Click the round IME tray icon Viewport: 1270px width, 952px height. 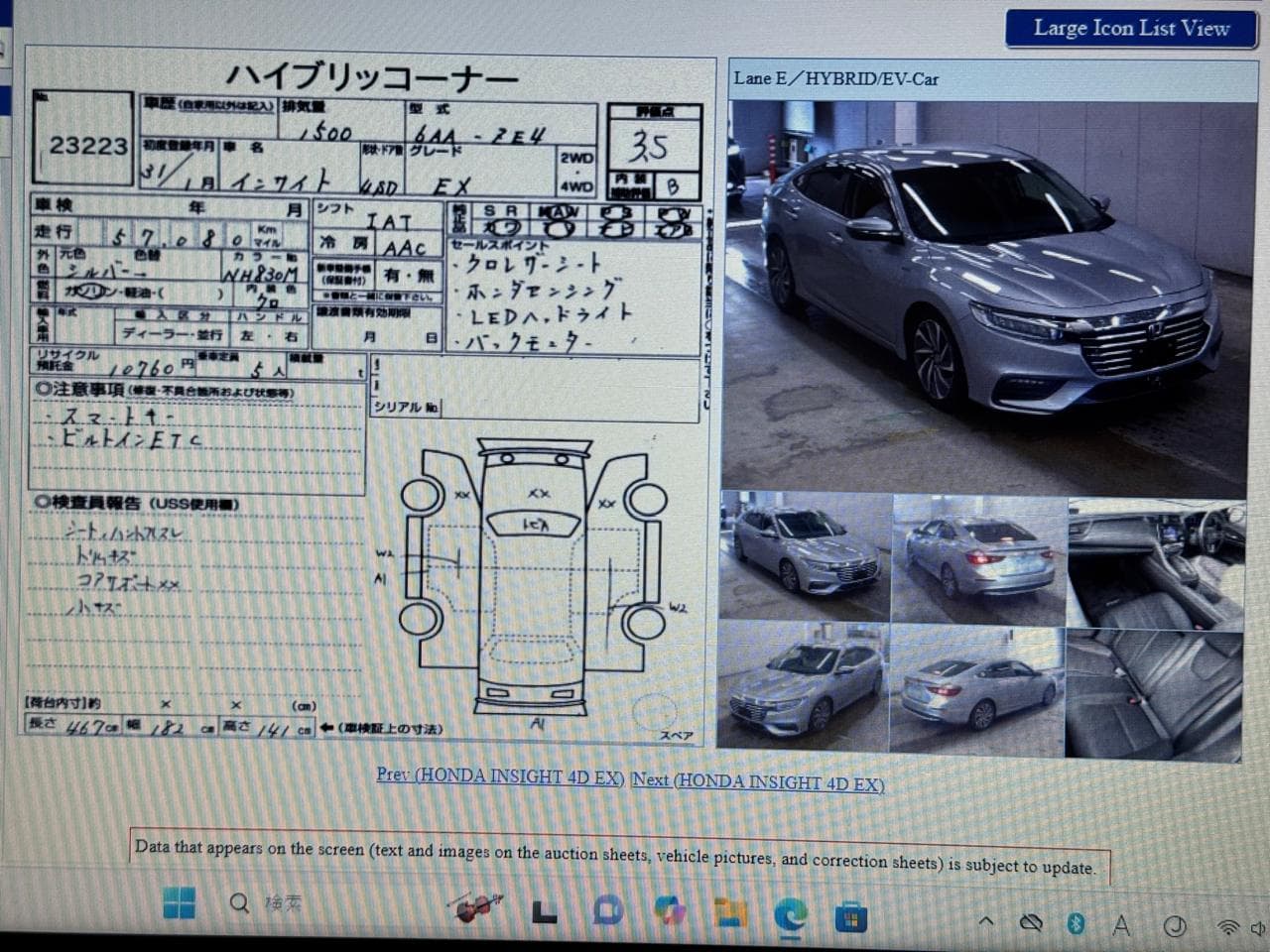[x=1175, y=927]
